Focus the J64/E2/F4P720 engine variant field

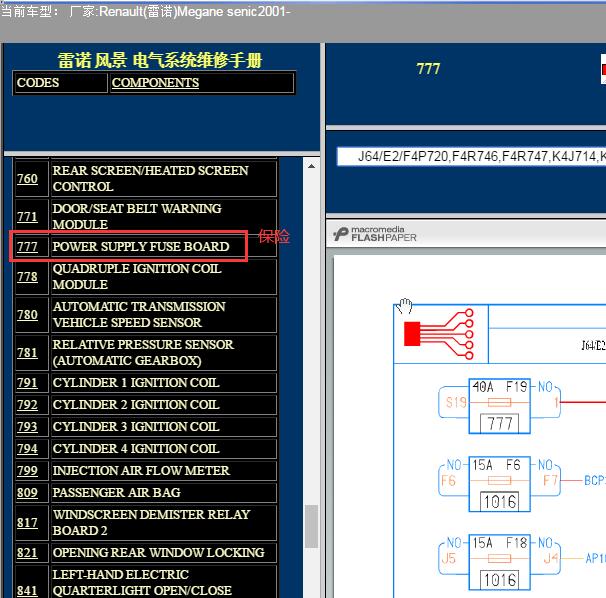click(471, 157)
